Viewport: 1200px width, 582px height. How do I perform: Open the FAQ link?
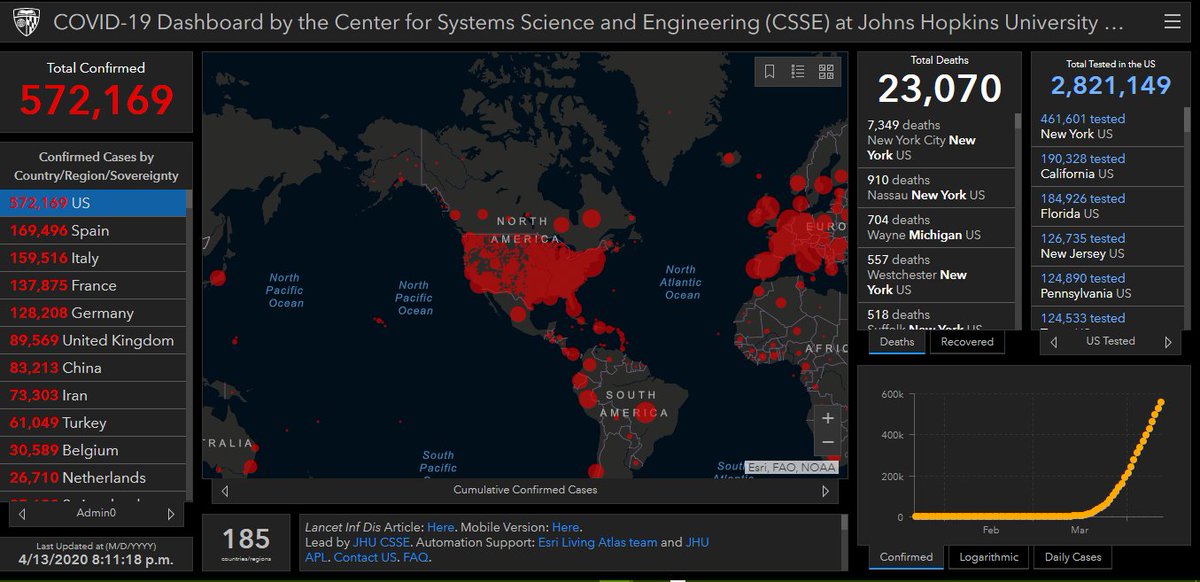click(415, 557)
